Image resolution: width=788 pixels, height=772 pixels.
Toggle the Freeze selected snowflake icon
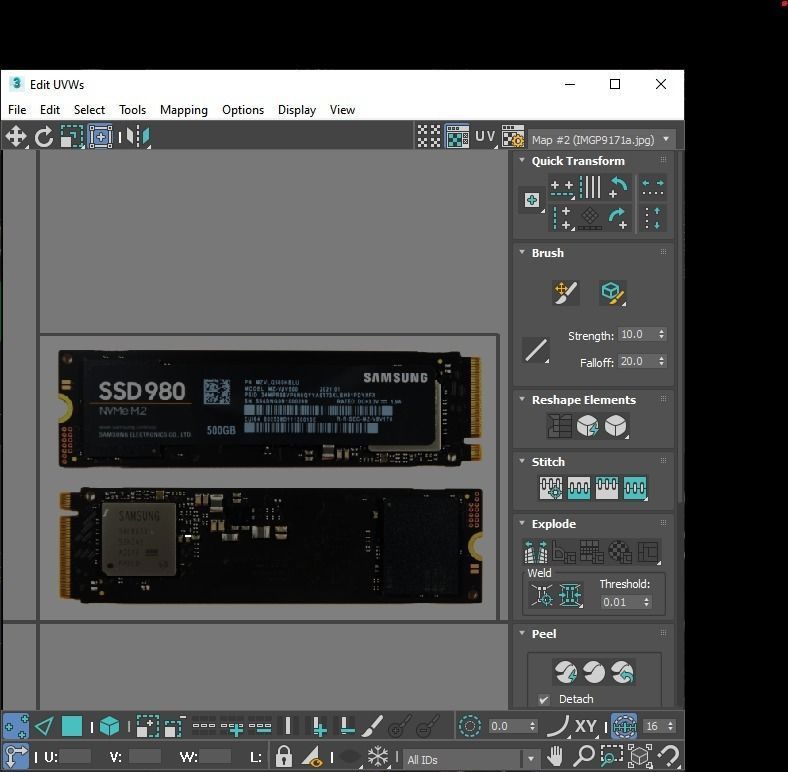click(x=378, y=755)
